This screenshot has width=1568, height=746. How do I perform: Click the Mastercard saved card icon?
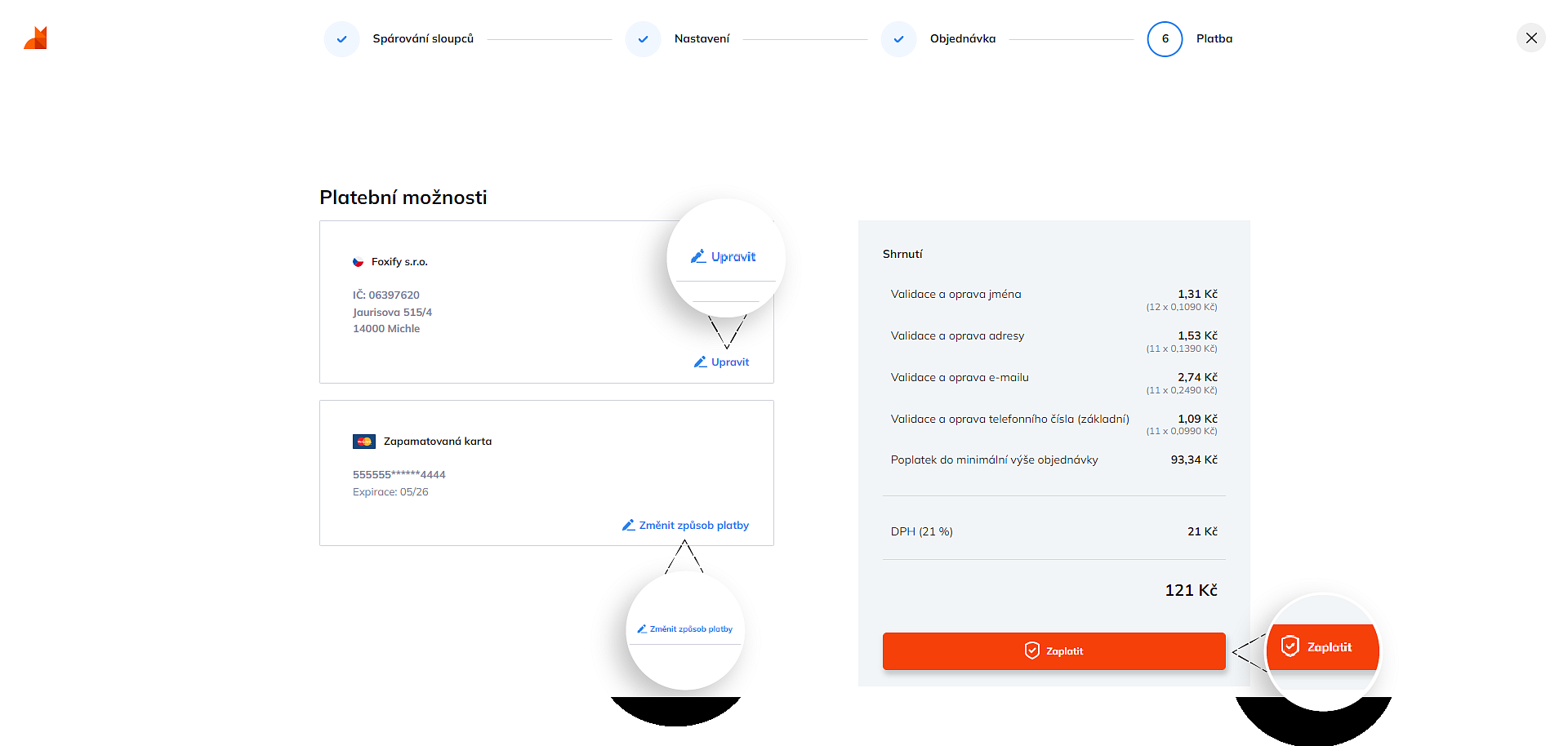(x=364, y=442)
